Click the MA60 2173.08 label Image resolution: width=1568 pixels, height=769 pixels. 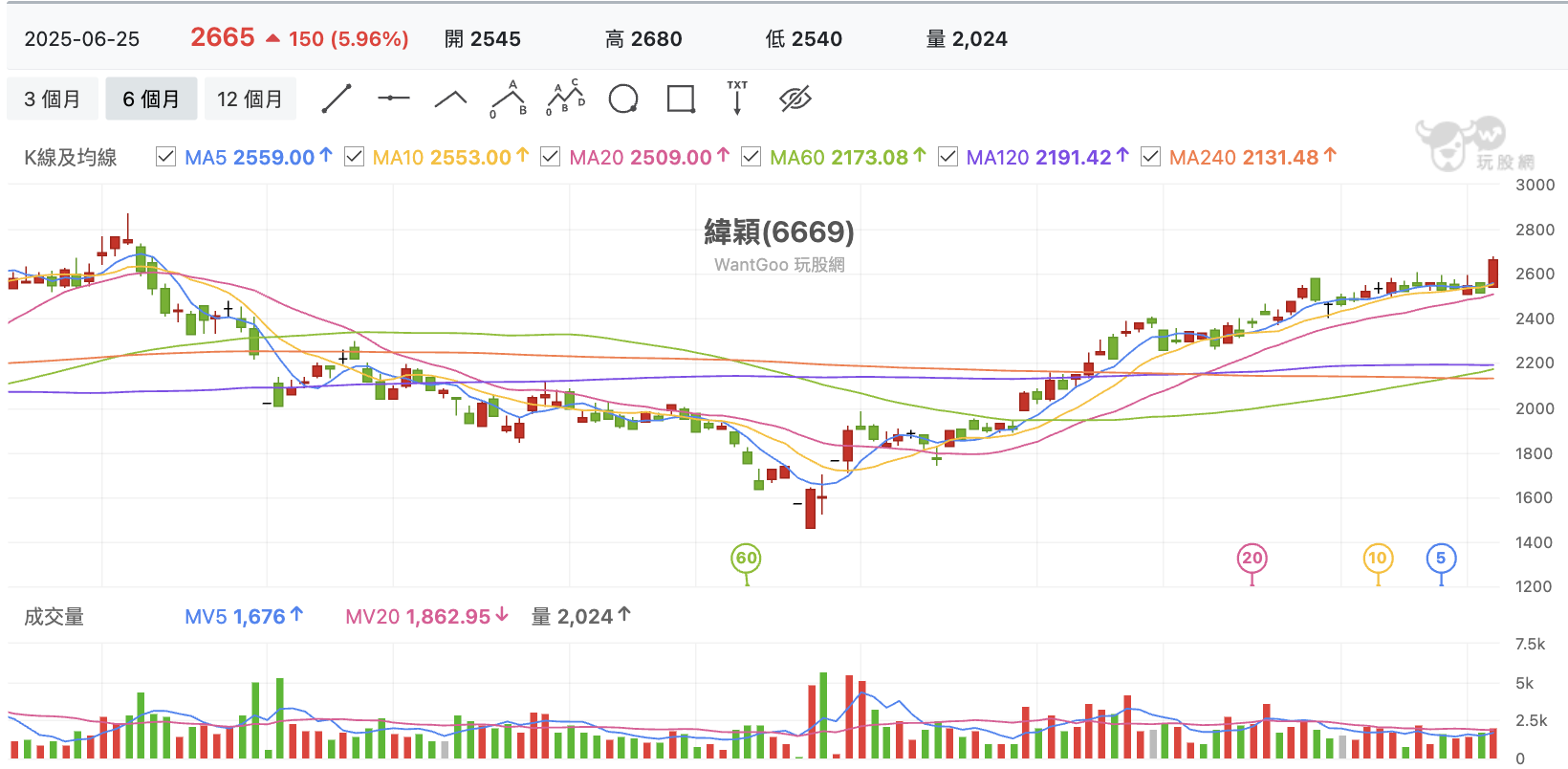coord(848,157)
